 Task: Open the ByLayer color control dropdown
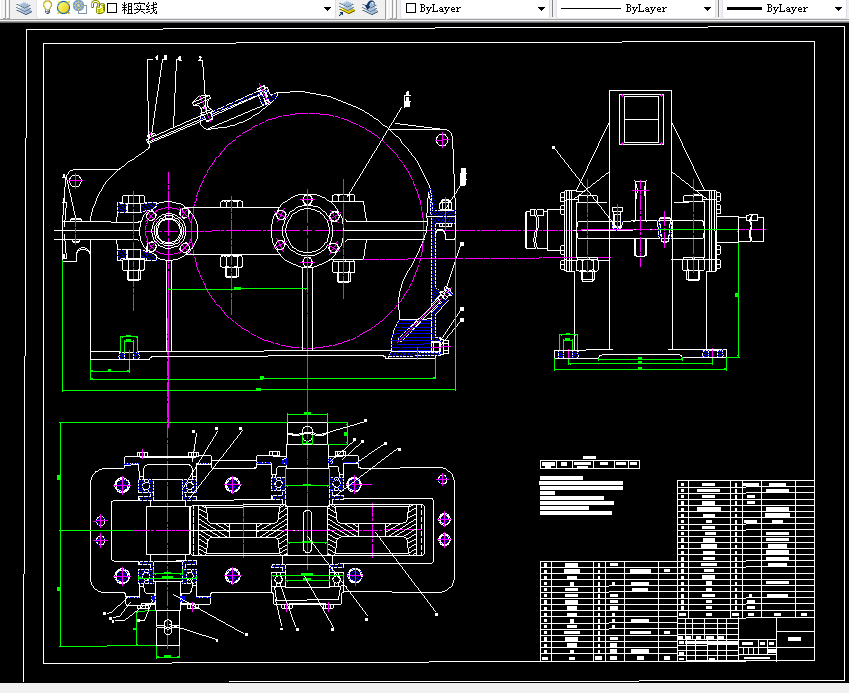(540, 8)
